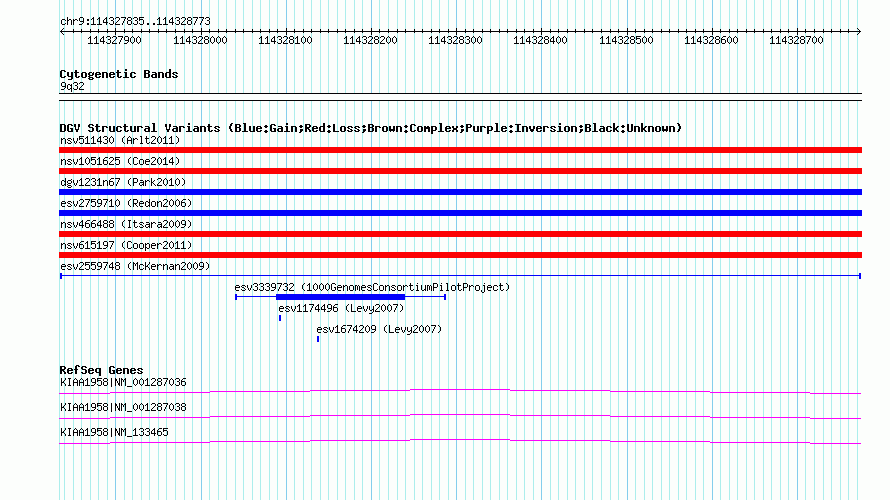Click the Cytogenetic Bands track title
Viewport: 890px width, 500px height.
tap(119, 74)
